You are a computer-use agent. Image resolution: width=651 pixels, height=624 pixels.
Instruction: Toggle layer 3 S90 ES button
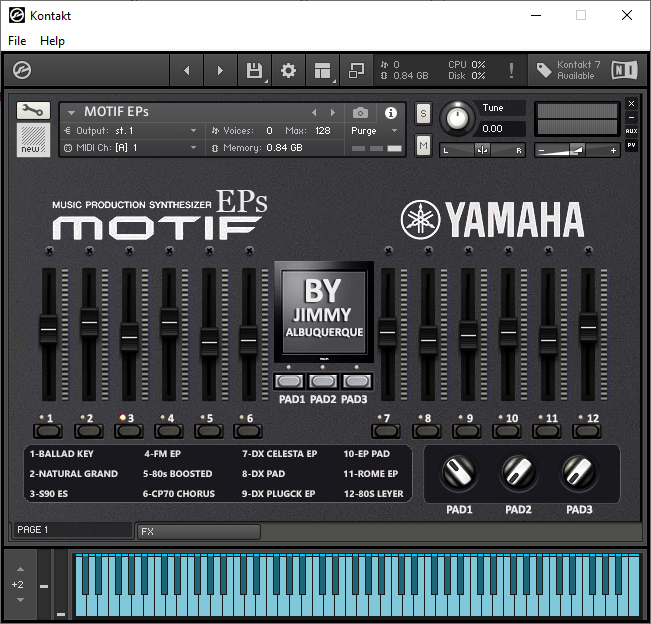[129, 431]
